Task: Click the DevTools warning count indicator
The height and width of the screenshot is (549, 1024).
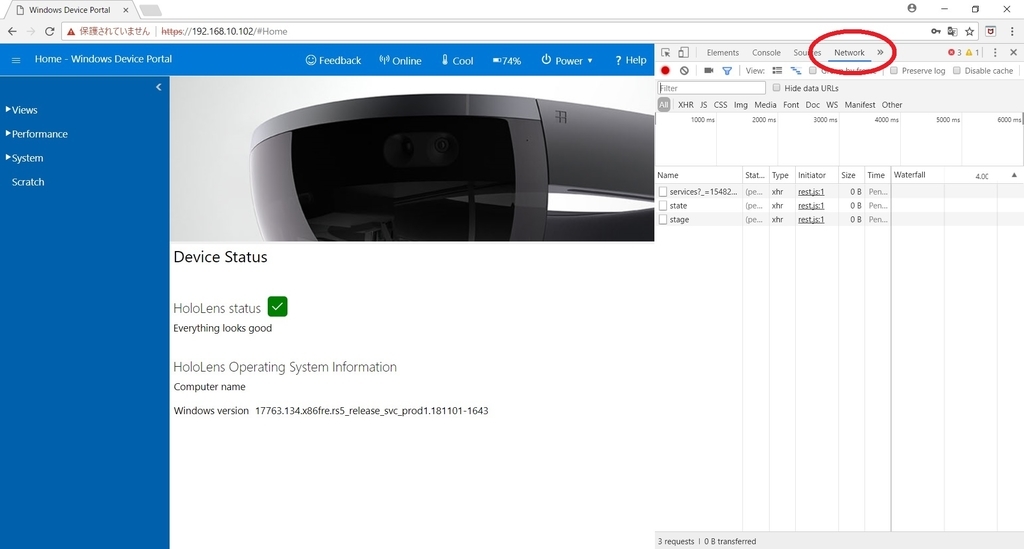Action: [x=972, y=53]
